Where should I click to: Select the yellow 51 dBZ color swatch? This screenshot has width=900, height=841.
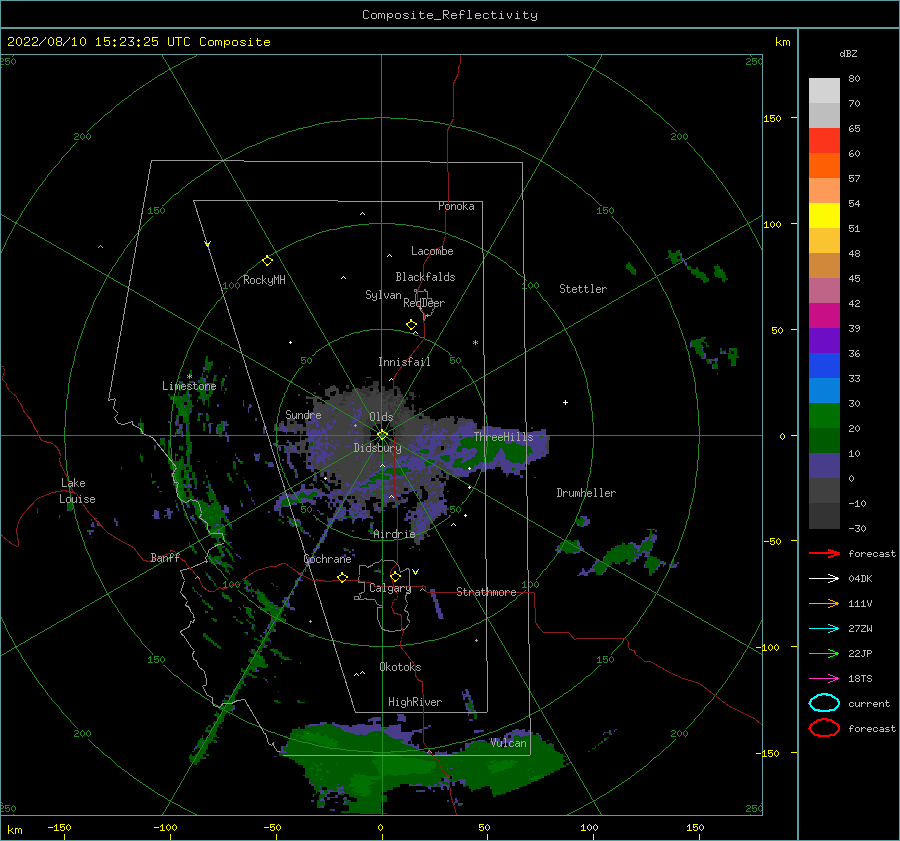tap(824, 216)
